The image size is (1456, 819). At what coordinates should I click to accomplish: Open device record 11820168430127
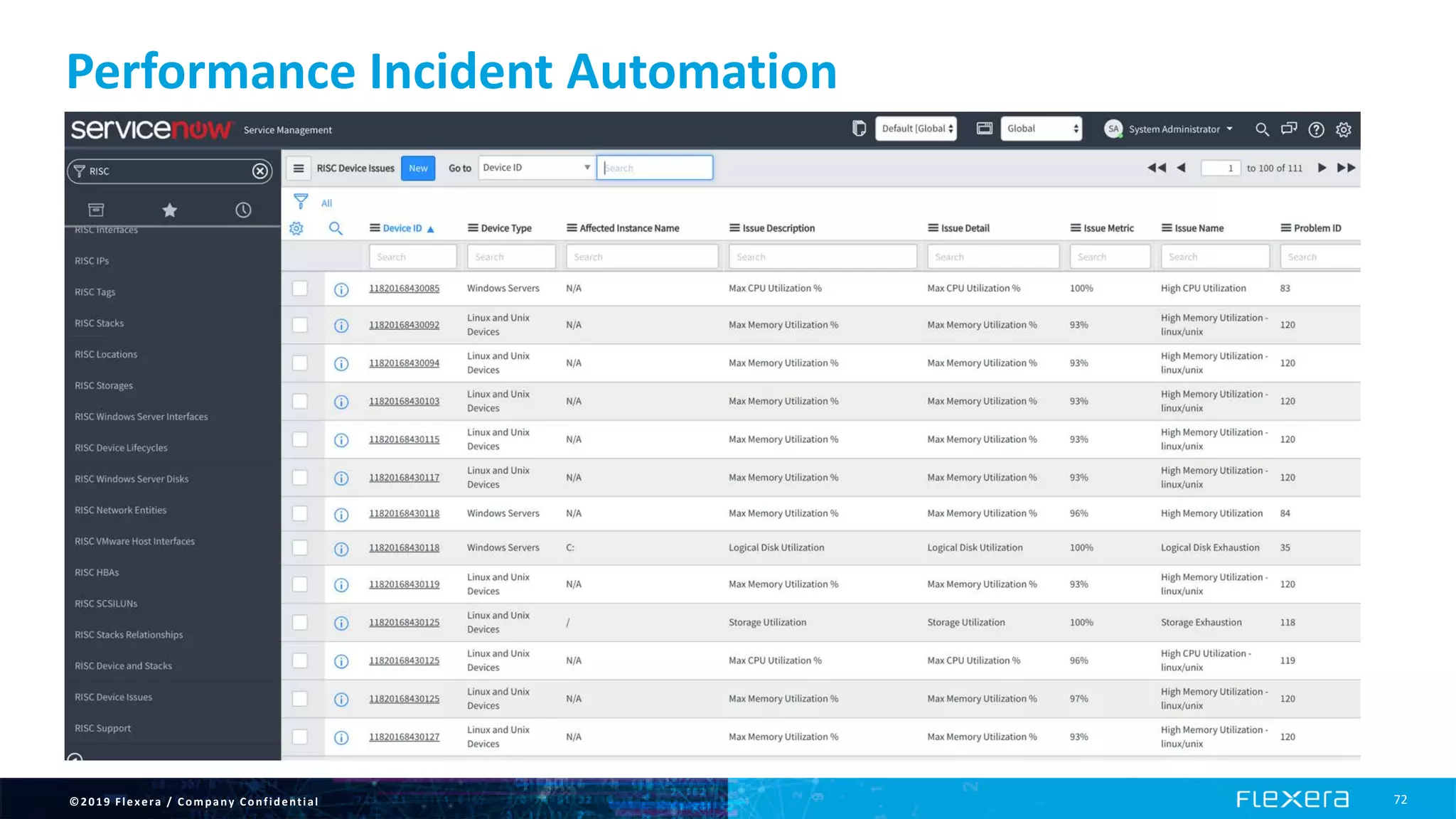click(x=404, y=737)
